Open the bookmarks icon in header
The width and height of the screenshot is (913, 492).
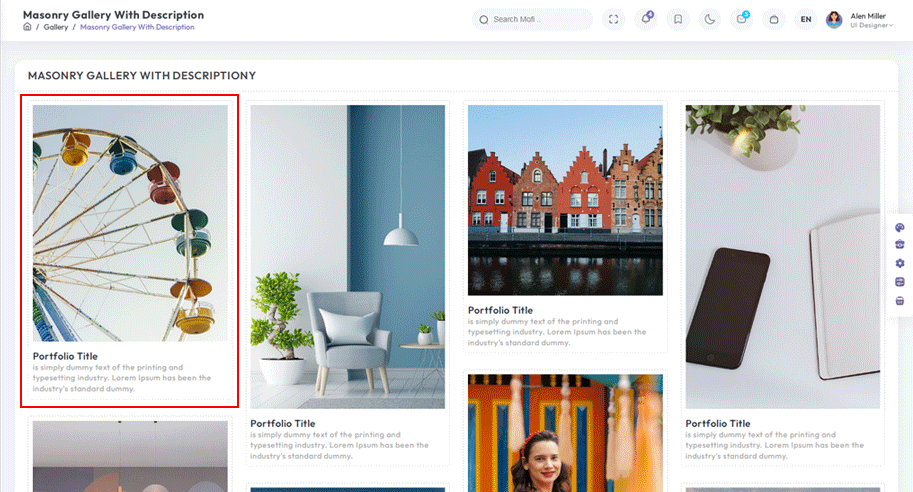click(677, 19)
